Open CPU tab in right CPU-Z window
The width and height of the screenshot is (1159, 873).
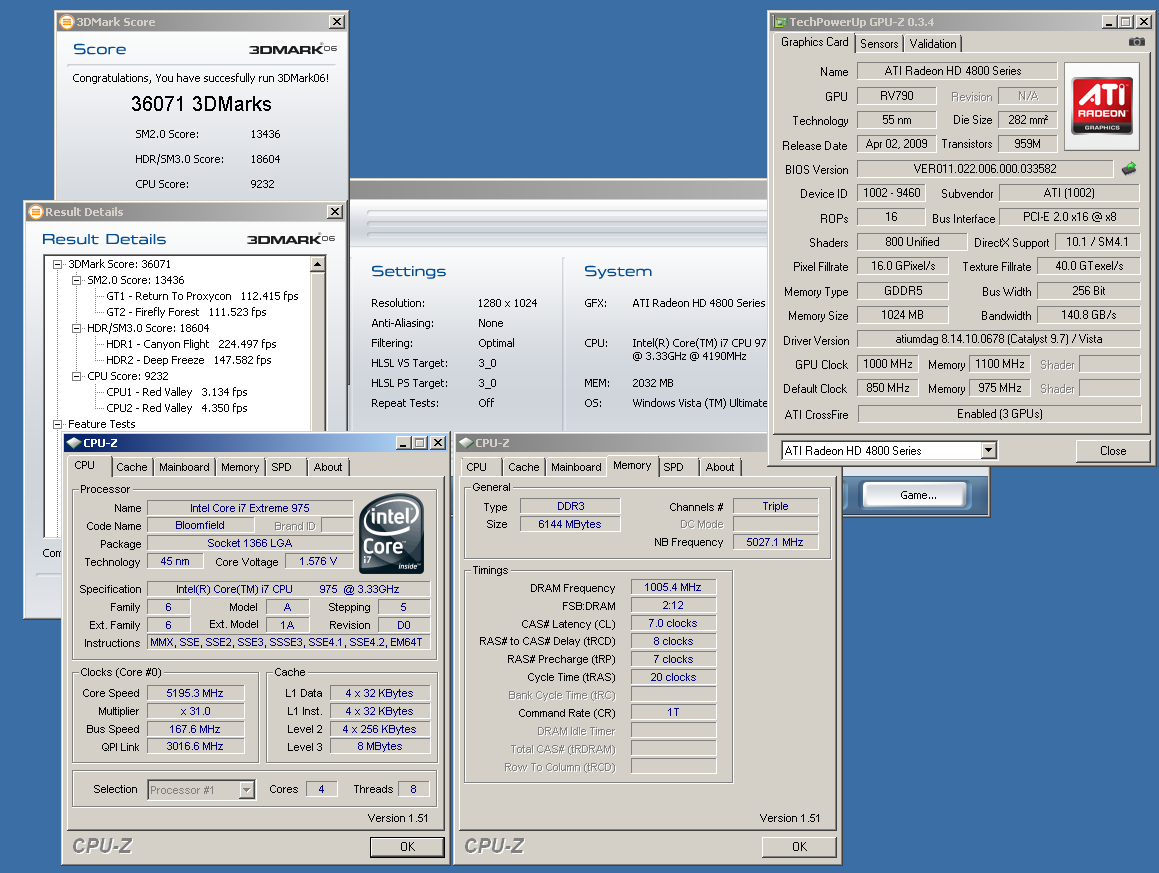(x=477, y=467)
